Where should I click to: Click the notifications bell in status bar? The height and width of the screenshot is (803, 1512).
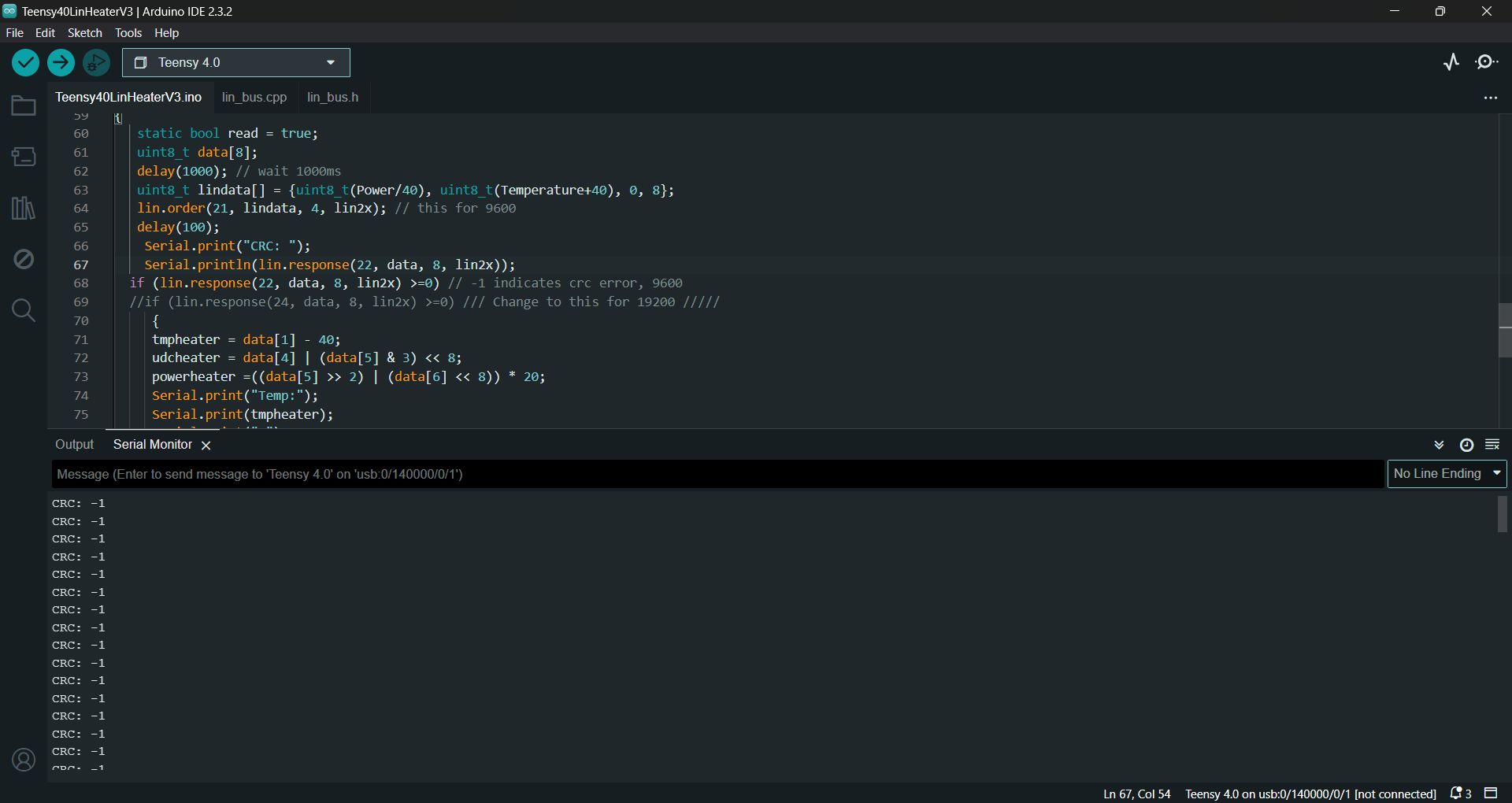click(x=1459, y=794)
